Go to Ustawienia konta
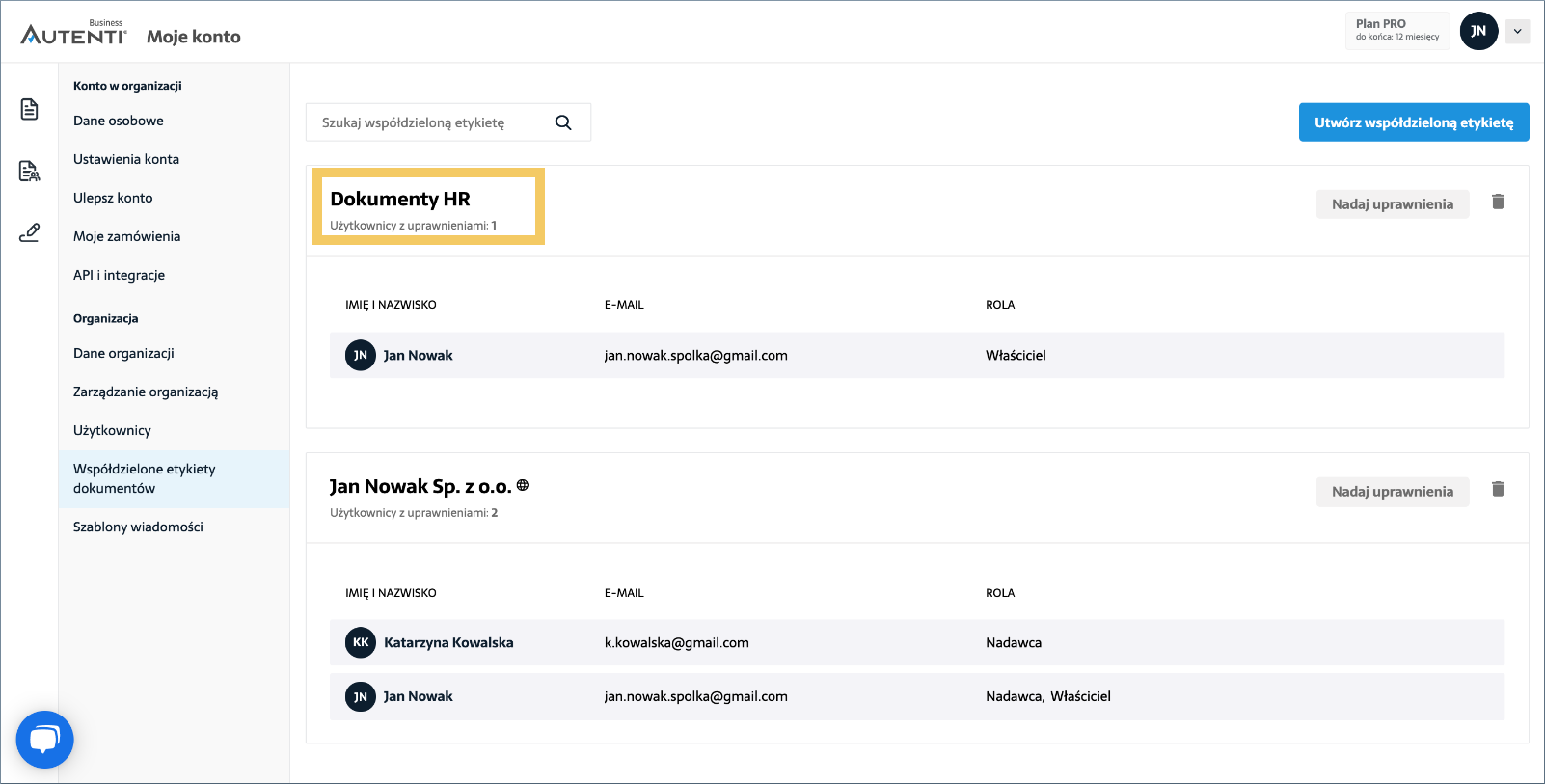Viewport: 1545px width, 784px height. coord(126,159)
